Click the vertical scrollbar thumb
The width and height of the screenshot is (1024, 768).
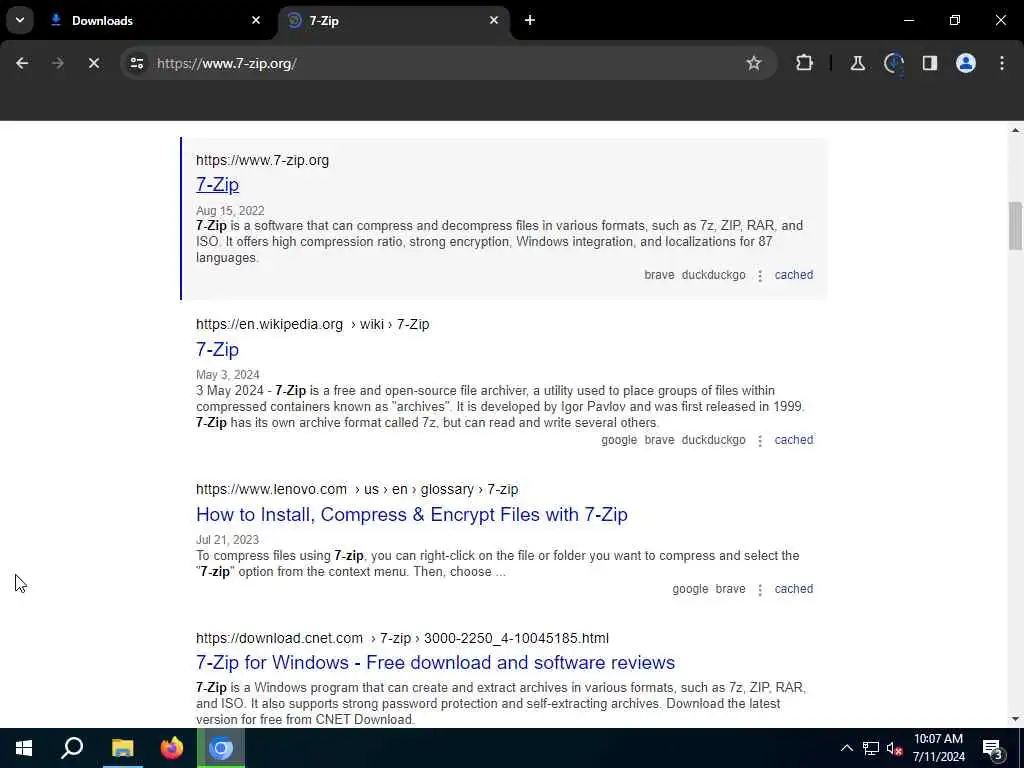tap(1015, 226)
